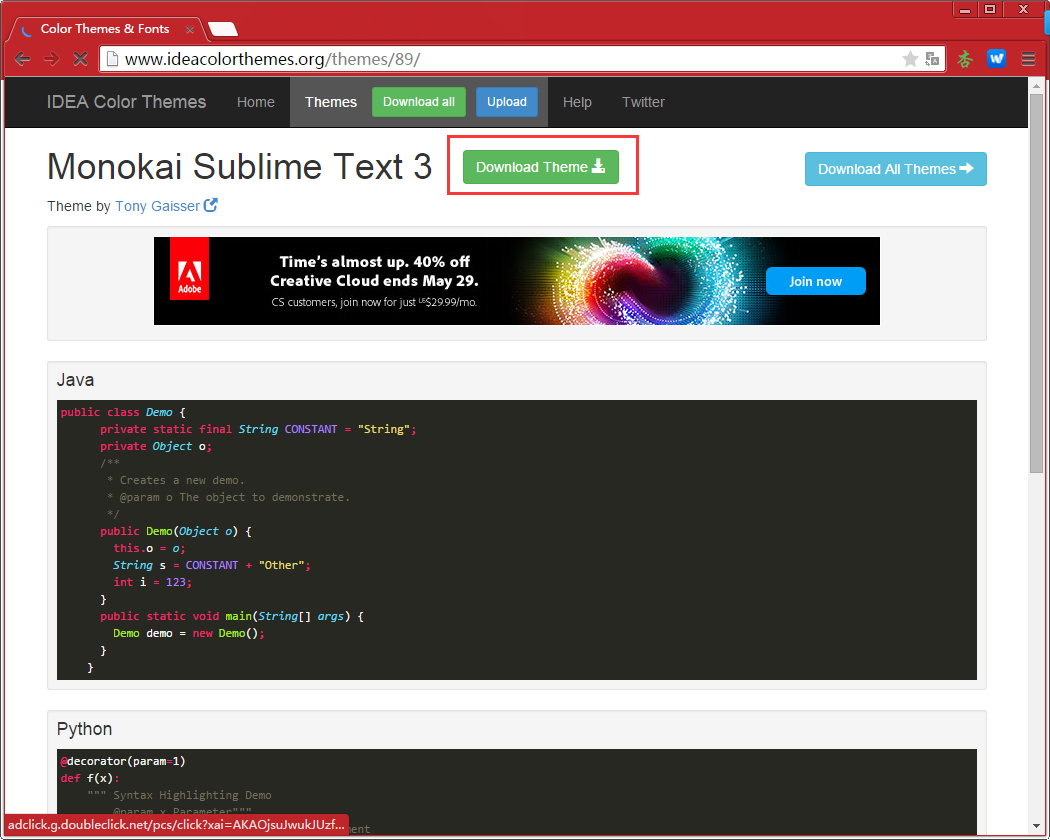Click scrollbar up arrow
Image resolution: width=1050 pixels, height=840 pixels.
click(x=1036, y=85)
